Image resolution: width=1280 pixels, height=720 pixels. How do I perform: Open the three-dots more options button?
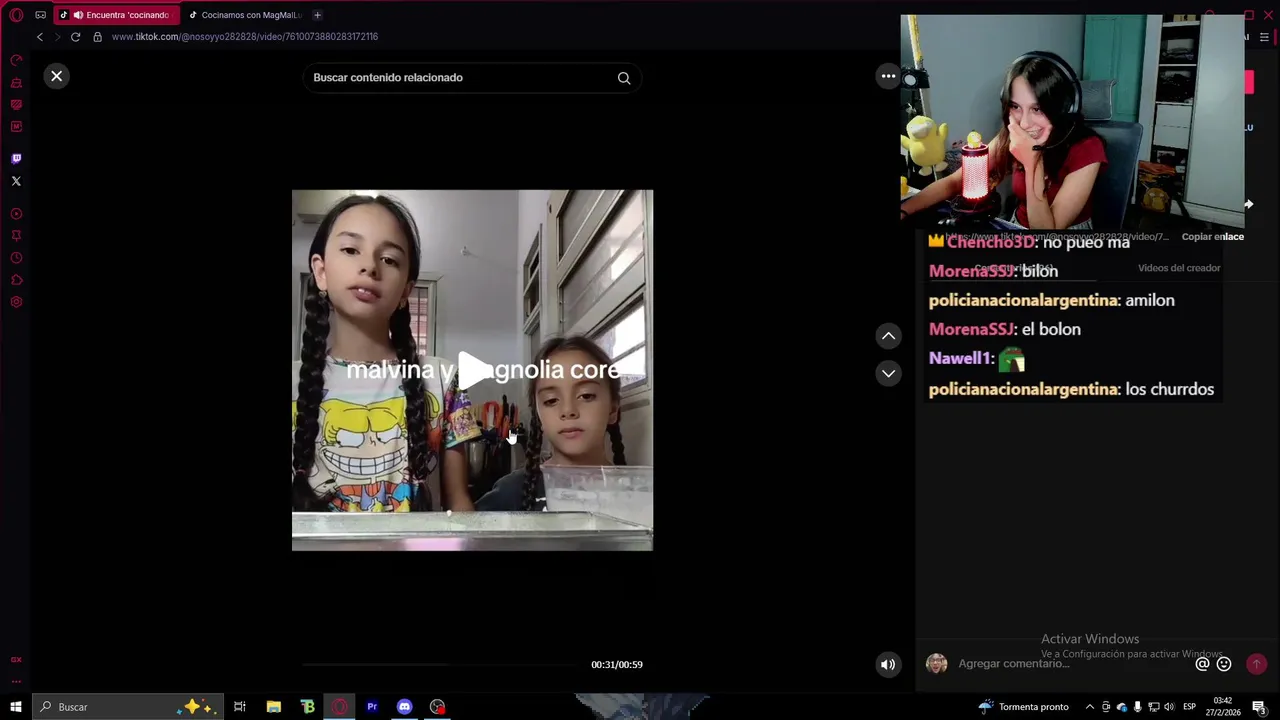point(888,76)
